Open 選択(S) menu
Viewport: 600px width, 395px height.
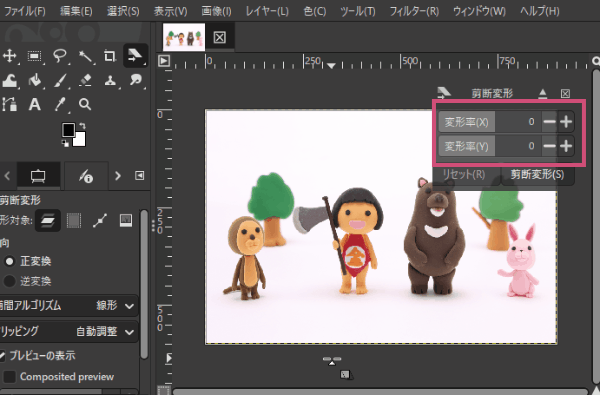point(123,11)
